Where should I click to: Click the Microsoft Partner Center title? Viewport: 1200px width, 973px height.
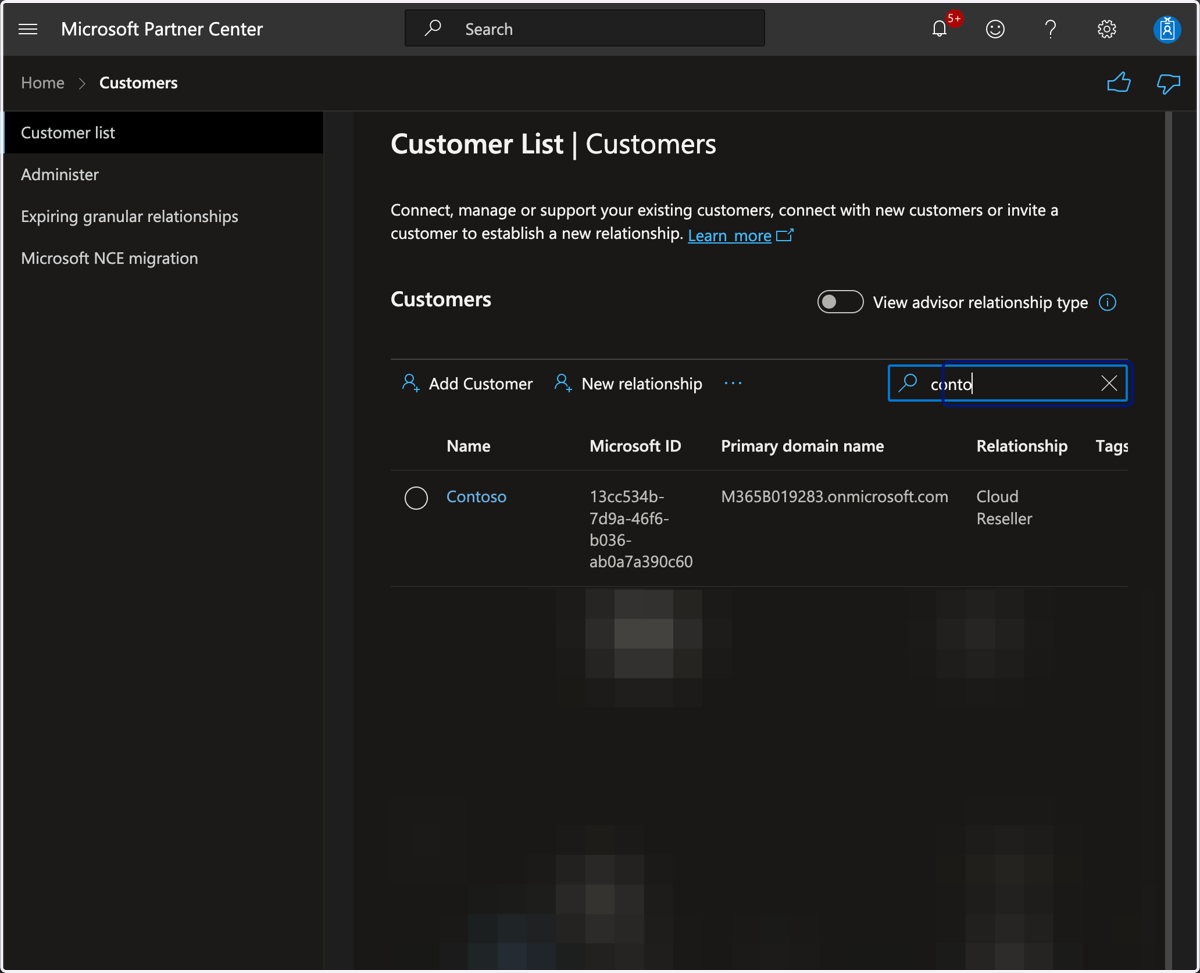pos(162,29)
